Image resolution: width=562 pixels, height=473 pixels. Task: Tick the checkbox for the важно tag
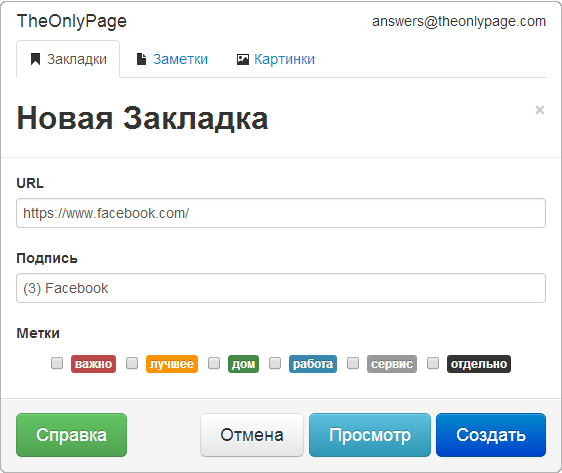tap(57, 363)
